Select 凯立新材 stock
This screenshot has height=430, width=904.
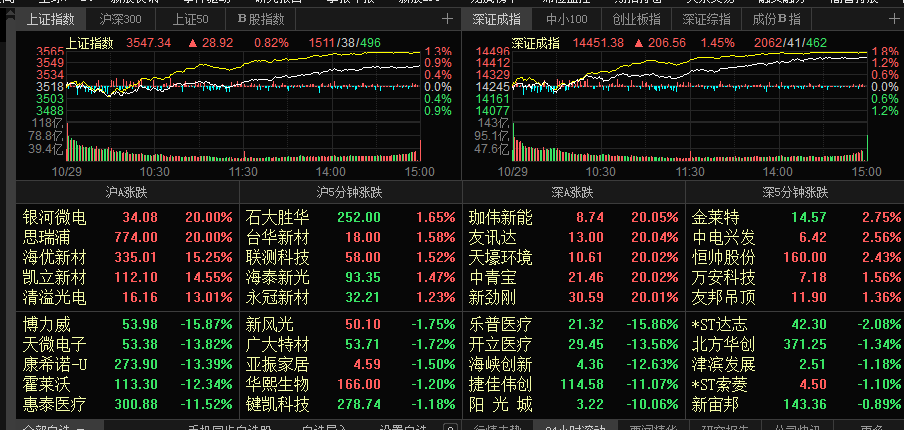tap(127, 277)
